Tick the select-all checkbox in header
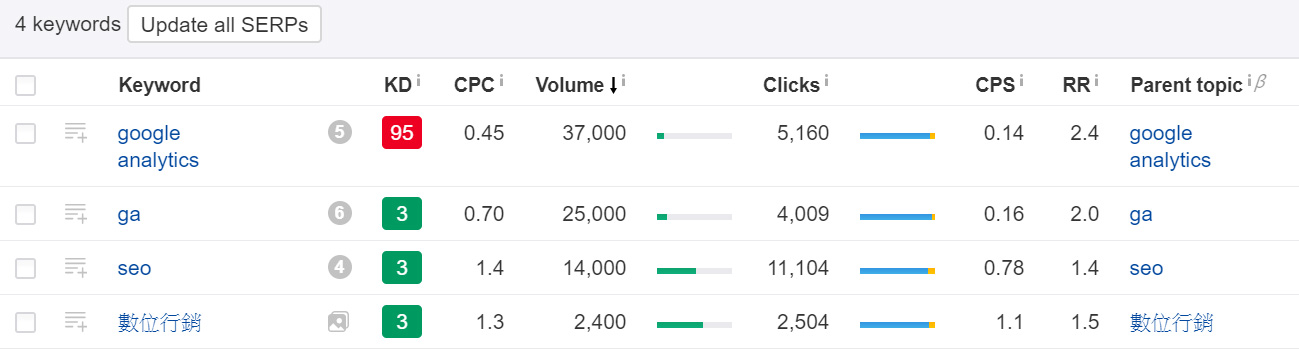The height and width of the screenshot is (361, 1299). tap(26, 86)
